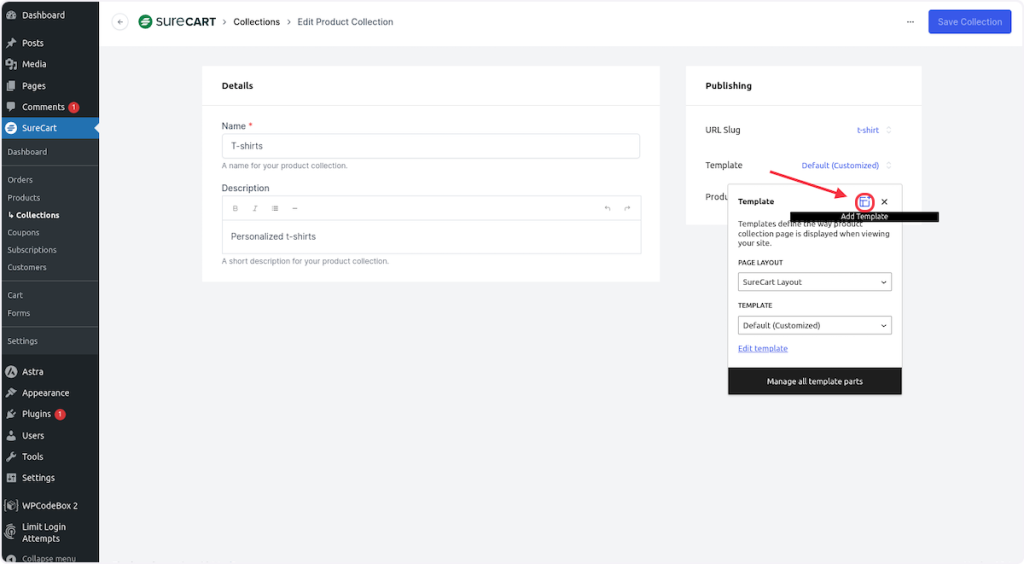Image resolution: width=1024 pixels, height=564 pixels.
Task: Click the Save Collection button
Action: click(x=969, y=22)
